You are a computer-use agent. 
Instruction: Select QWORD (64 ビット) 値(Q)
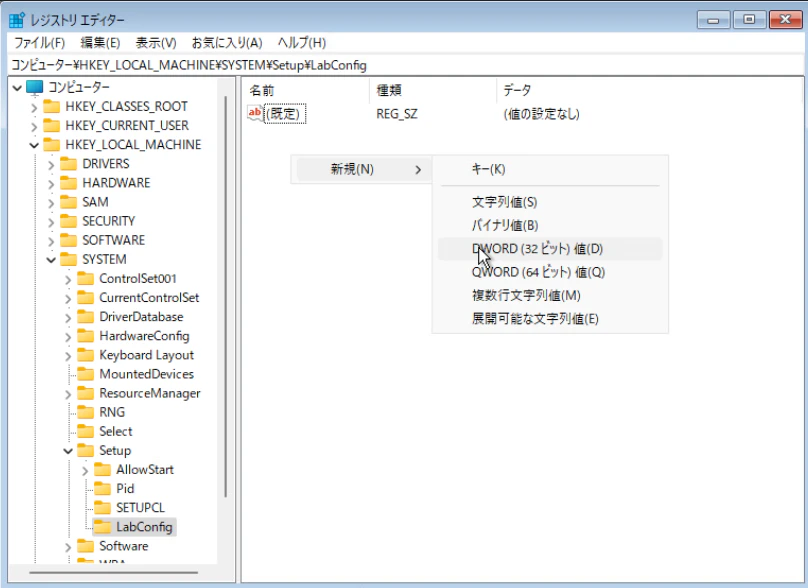coord(550,272)
